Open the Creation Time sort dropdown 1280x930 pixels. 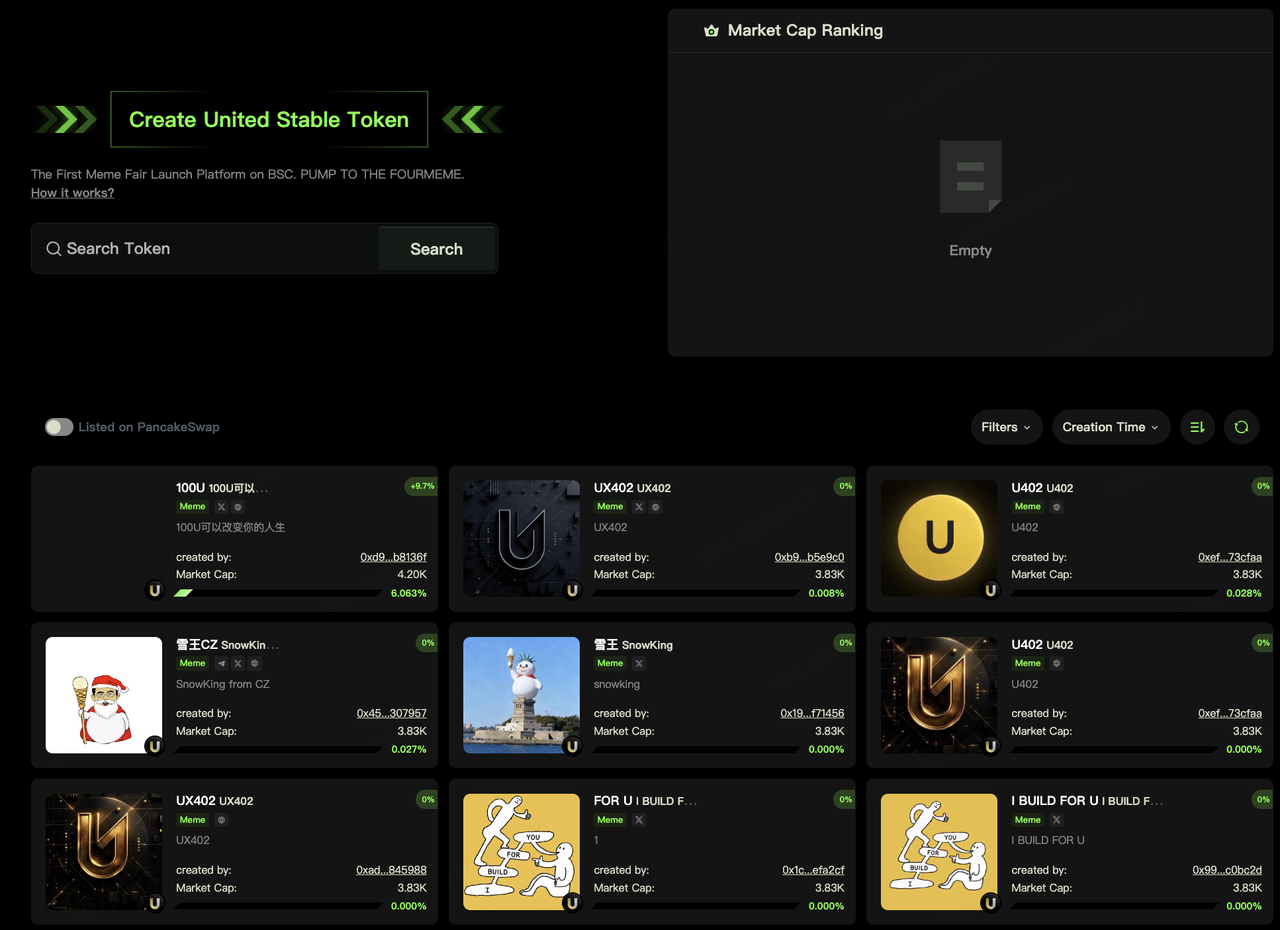(1110, 427)
